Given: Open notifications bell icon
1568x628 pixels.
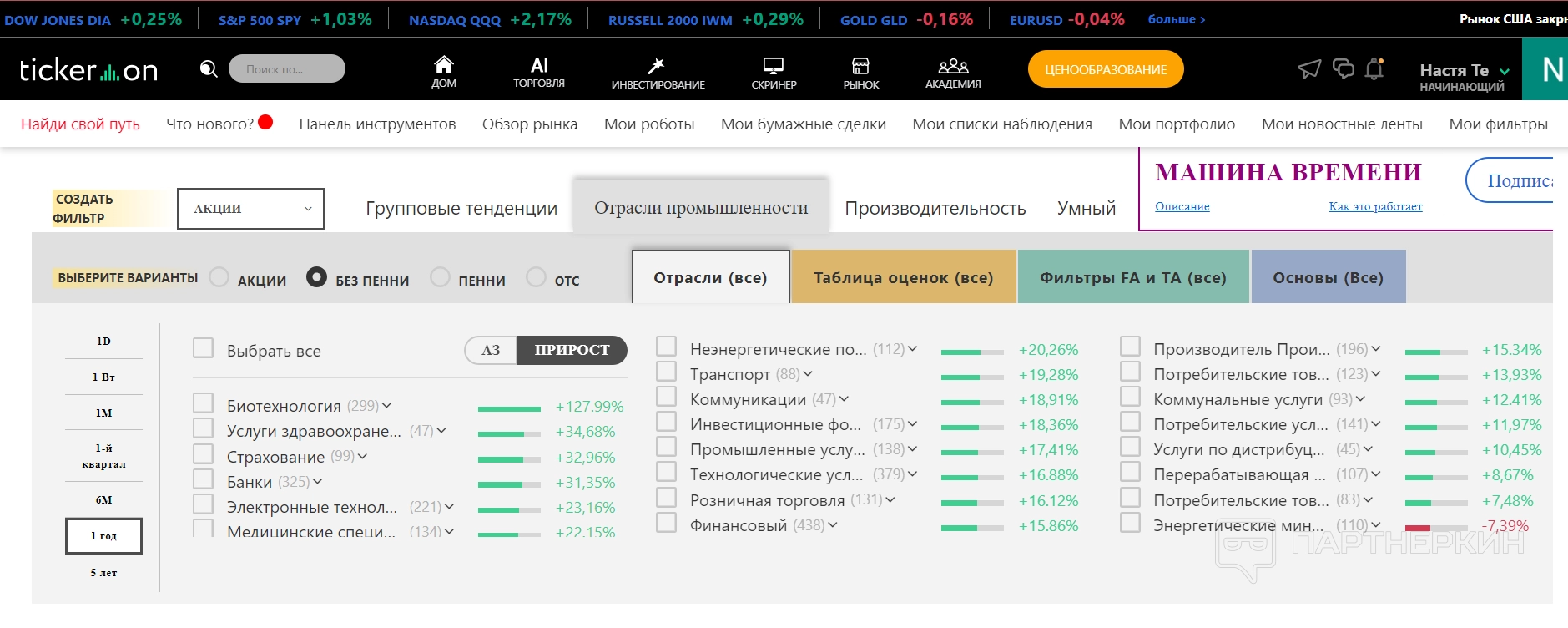Looking at the screenshot, I should click(1374, 68).
